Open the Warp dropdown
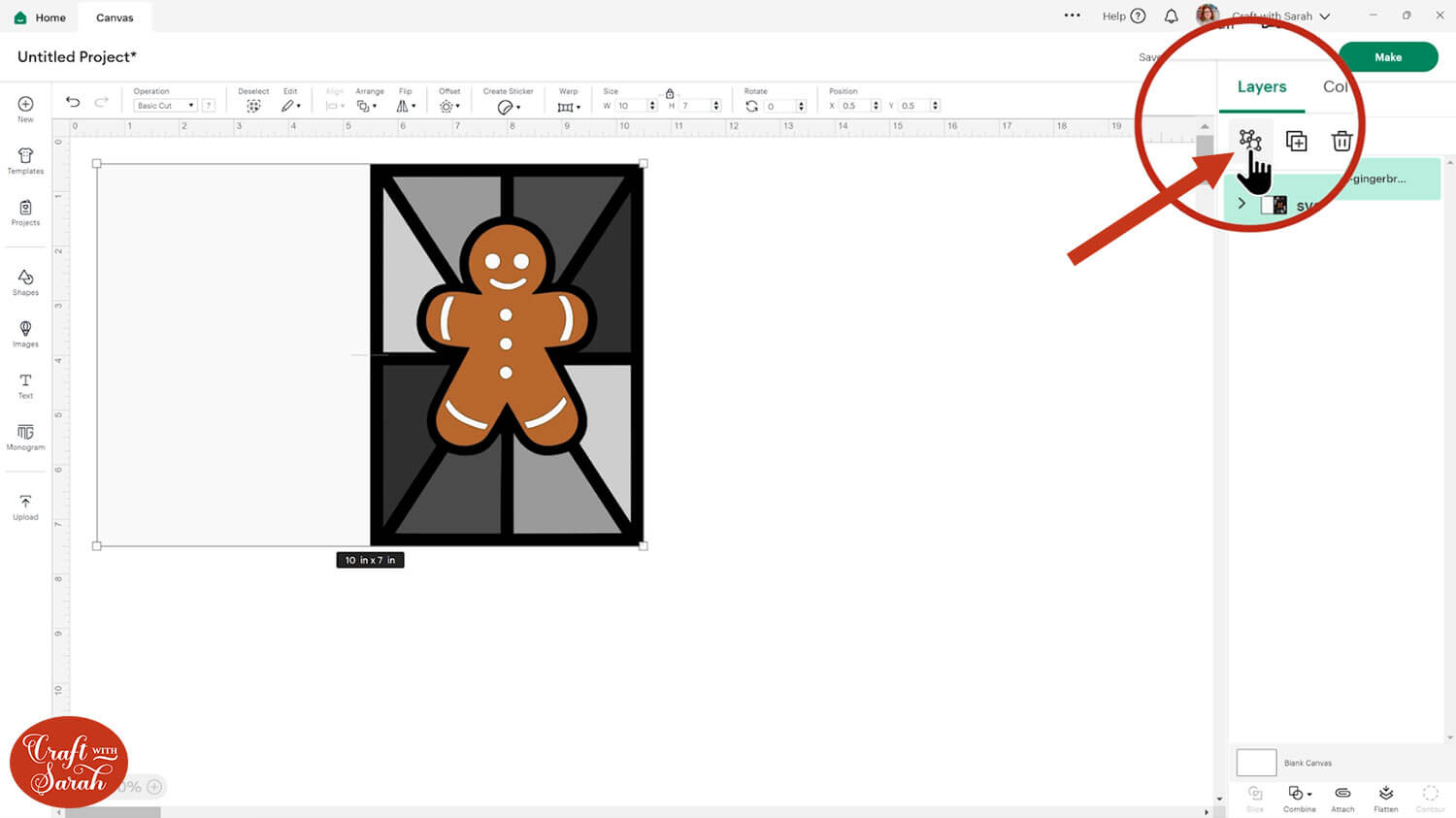Screen dimensions: 1456x818 [x=569, y=107]
